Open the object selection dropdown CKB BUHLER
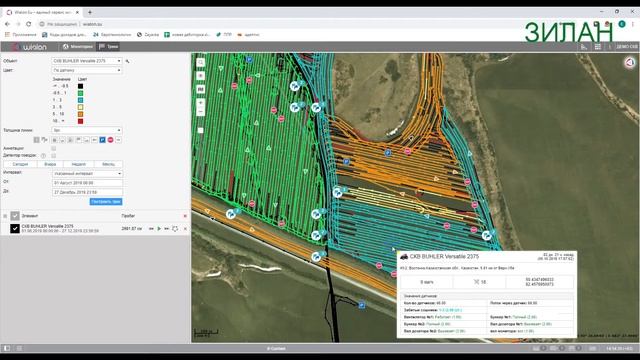 coord(87,61)
